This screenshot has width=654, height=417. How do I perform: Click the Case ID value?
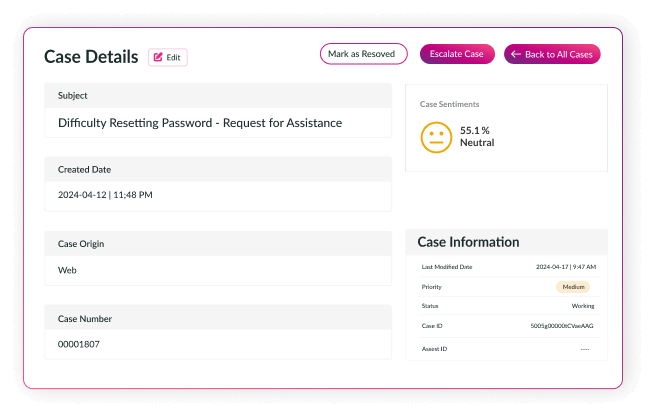coord(562,326)
